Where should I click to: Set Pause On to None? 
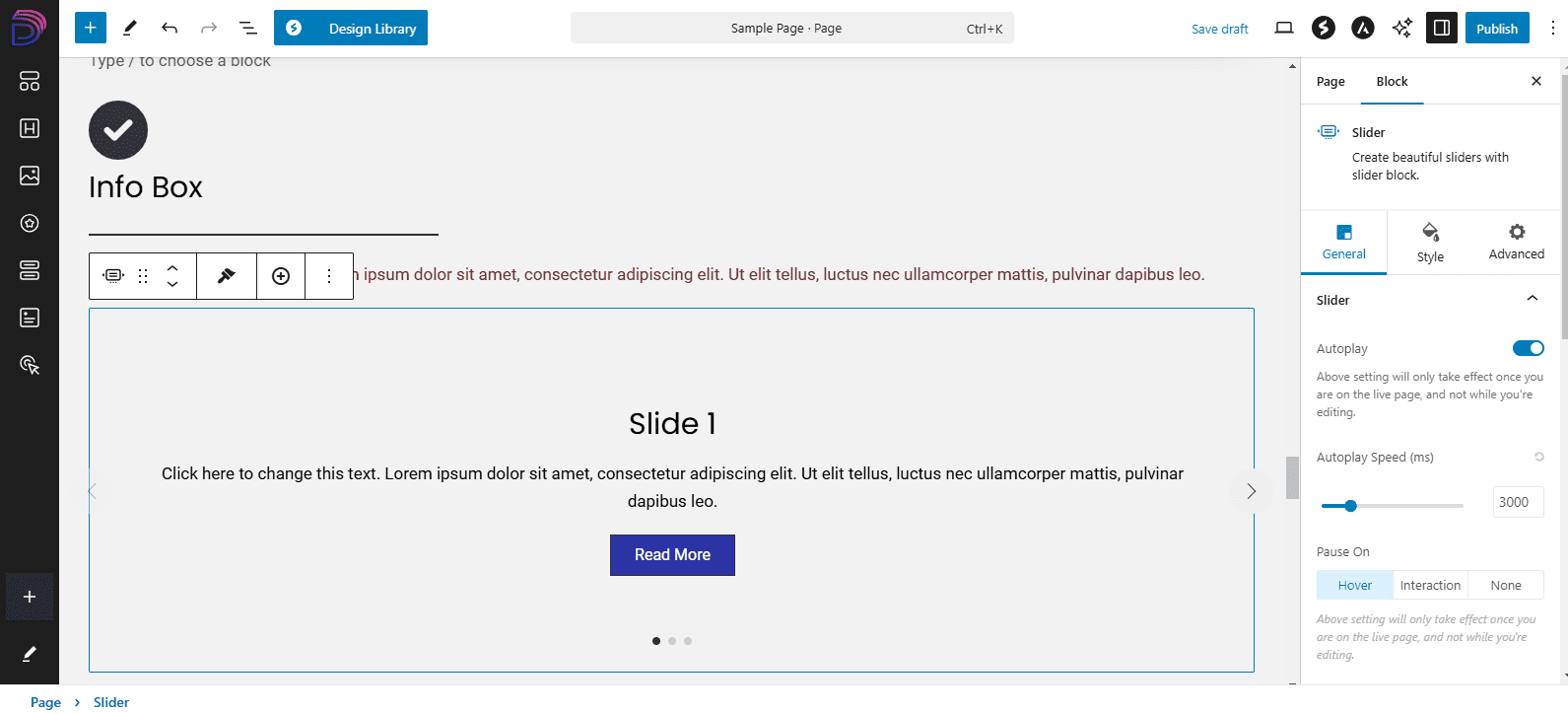1505,585
